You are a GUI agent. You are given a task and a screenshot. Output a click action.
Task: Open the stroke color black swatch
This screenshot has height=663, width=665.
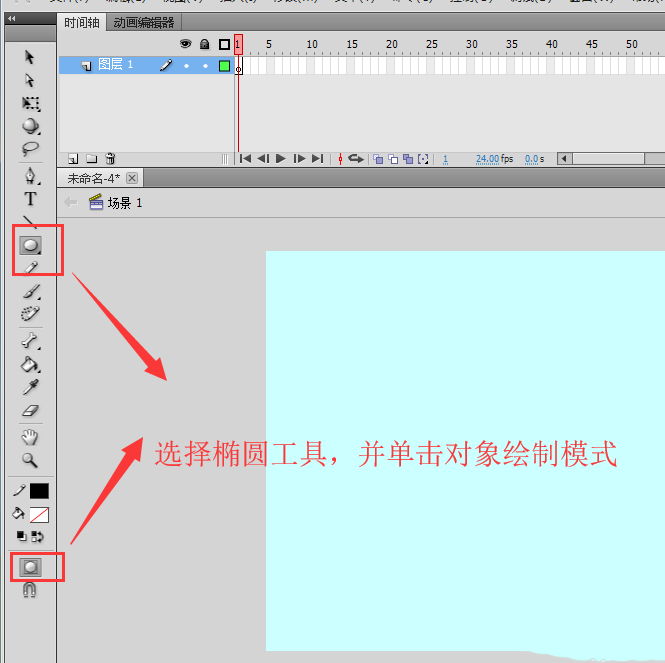(x=39, y=491)
